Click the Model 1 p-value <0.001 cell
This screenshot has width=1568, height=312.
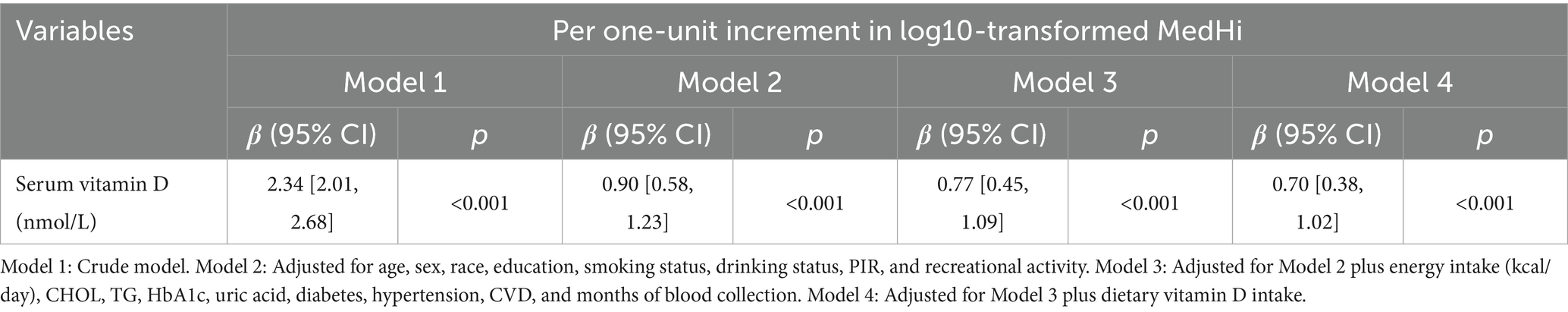pos(478,203)
